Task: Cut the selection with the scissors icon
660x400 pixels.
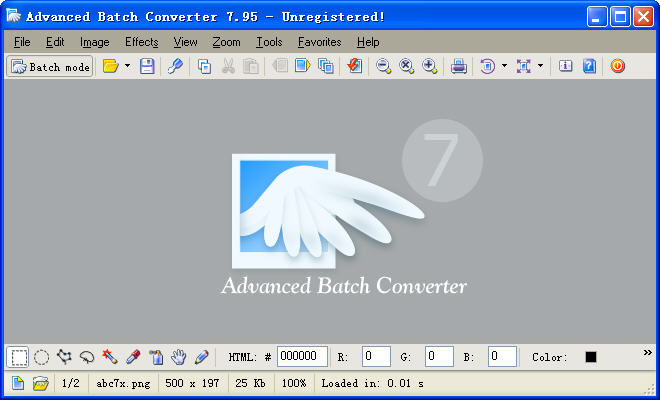Action: (228, 66)
